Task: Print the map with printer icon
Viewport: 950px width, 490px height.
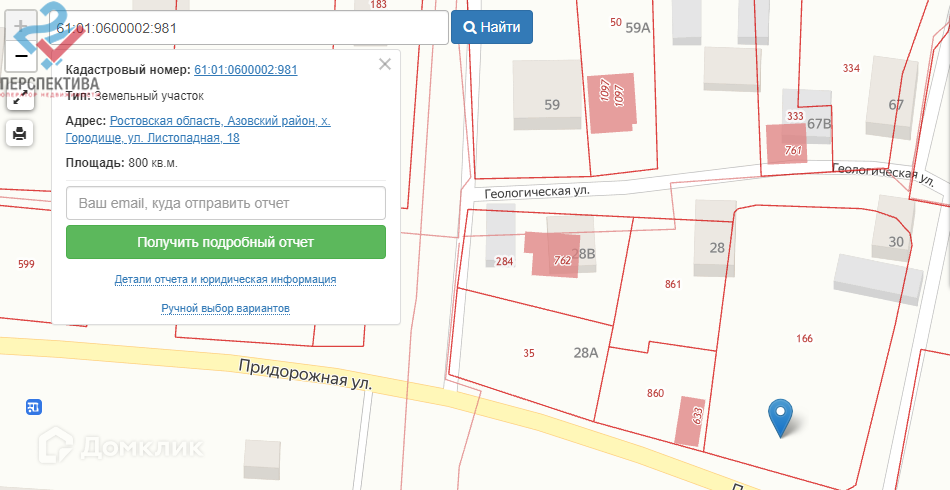Action: point(20,133)
